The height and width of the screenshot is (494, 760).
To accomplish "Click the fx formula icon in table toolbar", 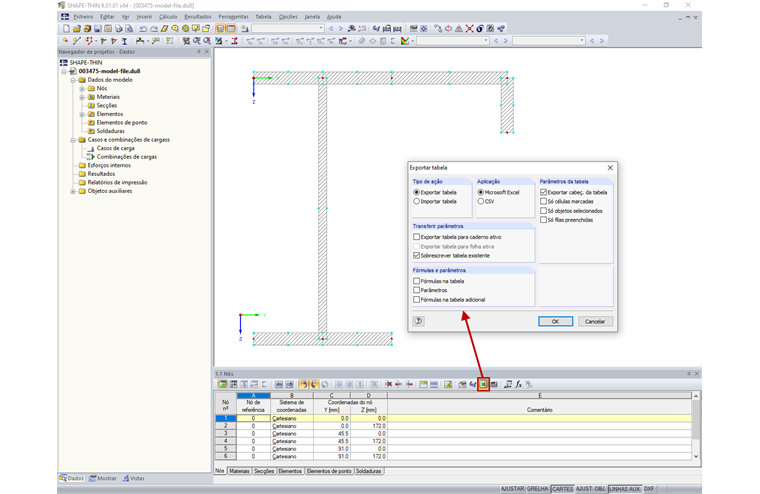I will [x=518, y=384].
